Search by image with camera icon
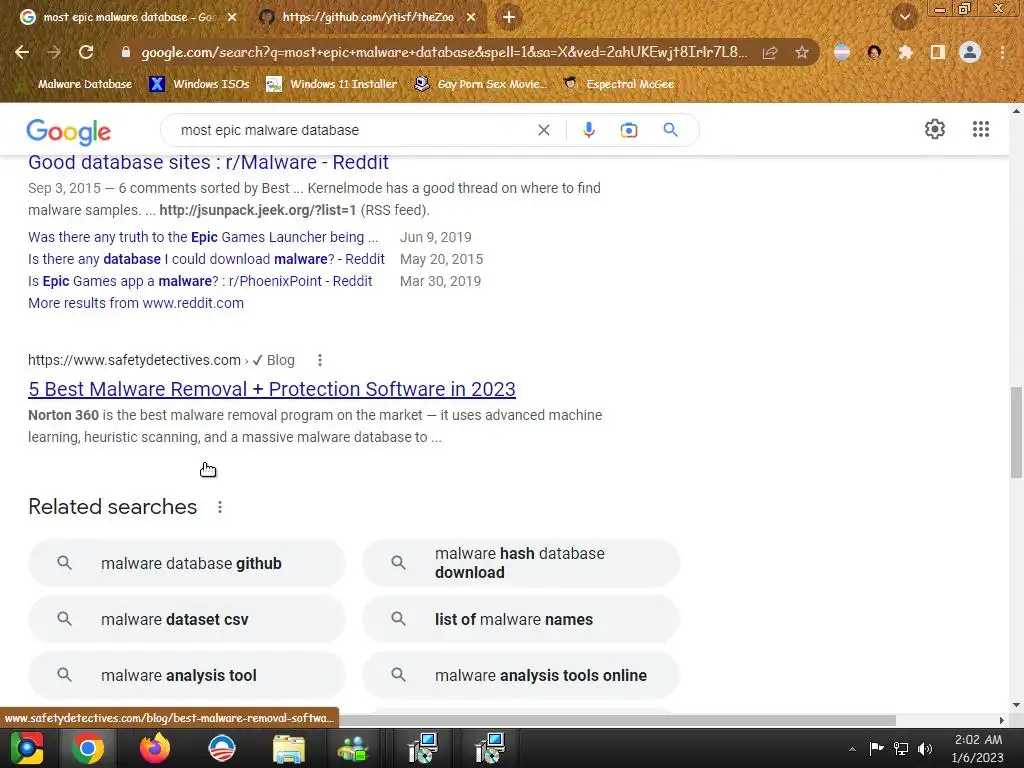This screenshot has height=768, width=1024. 629,130
